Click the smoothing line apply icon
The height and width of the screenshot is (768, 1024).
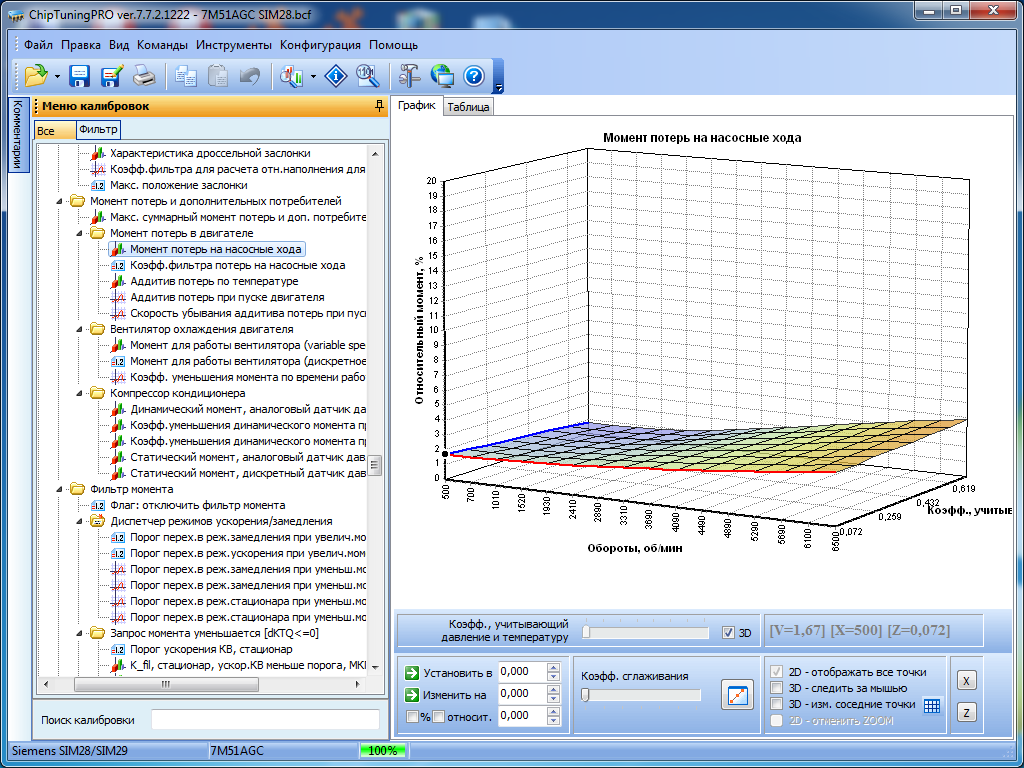point(736,695)
